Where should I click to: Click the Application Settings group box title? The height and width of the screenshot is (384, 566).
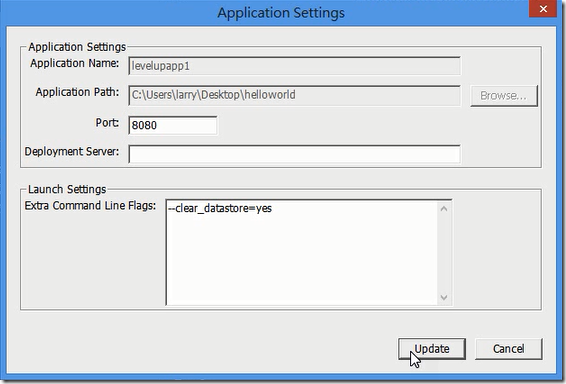pyautogui.click(x=77, y=47)
